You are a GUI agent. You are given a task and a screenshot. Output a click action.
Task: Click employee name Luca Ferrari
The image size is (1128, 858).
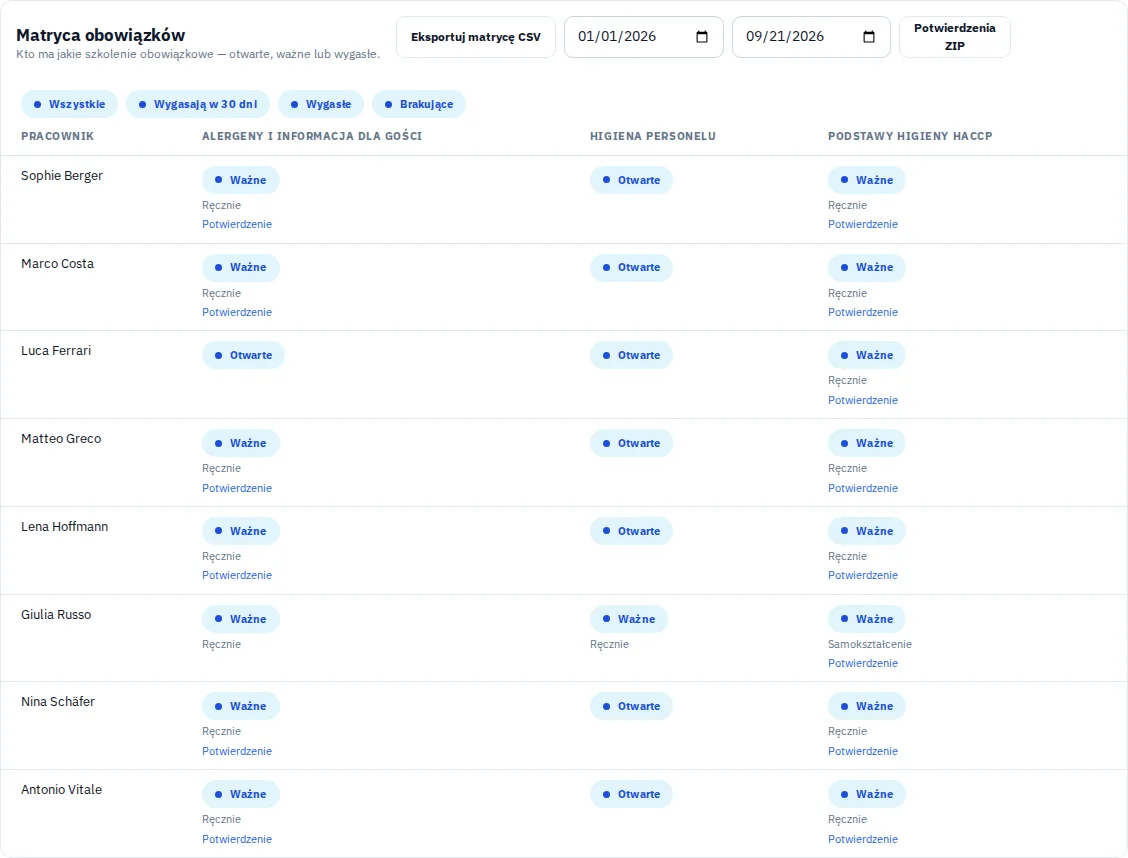56,351
